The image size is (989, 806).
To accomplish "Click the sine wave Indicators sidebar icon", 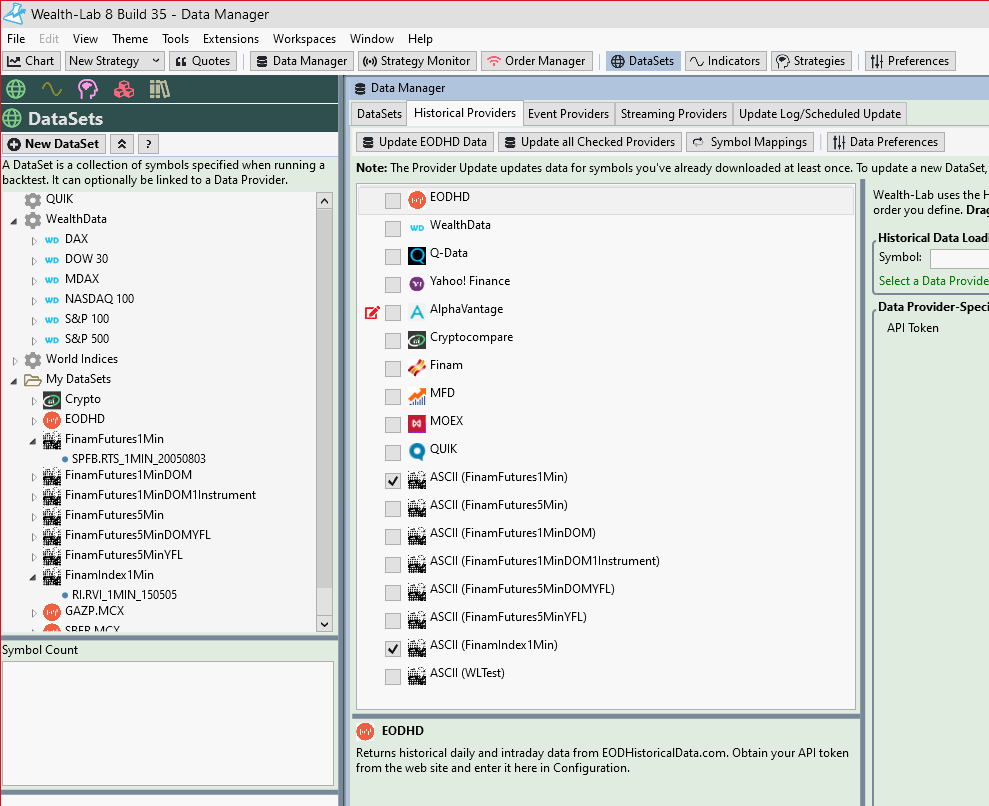I will click(x=52, y=89).
